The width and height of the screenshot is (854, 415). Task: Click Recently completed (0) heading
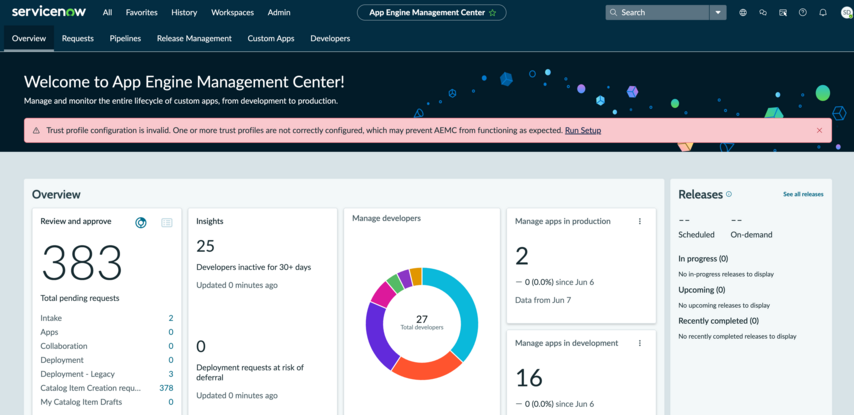(718, 321)
